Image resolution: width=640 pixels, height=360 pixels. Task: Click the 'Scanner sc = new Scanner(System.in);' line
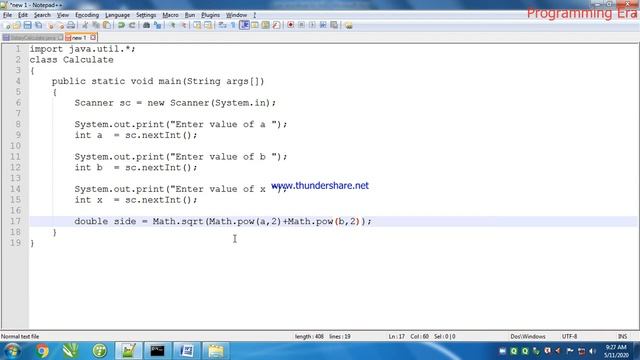175,103
